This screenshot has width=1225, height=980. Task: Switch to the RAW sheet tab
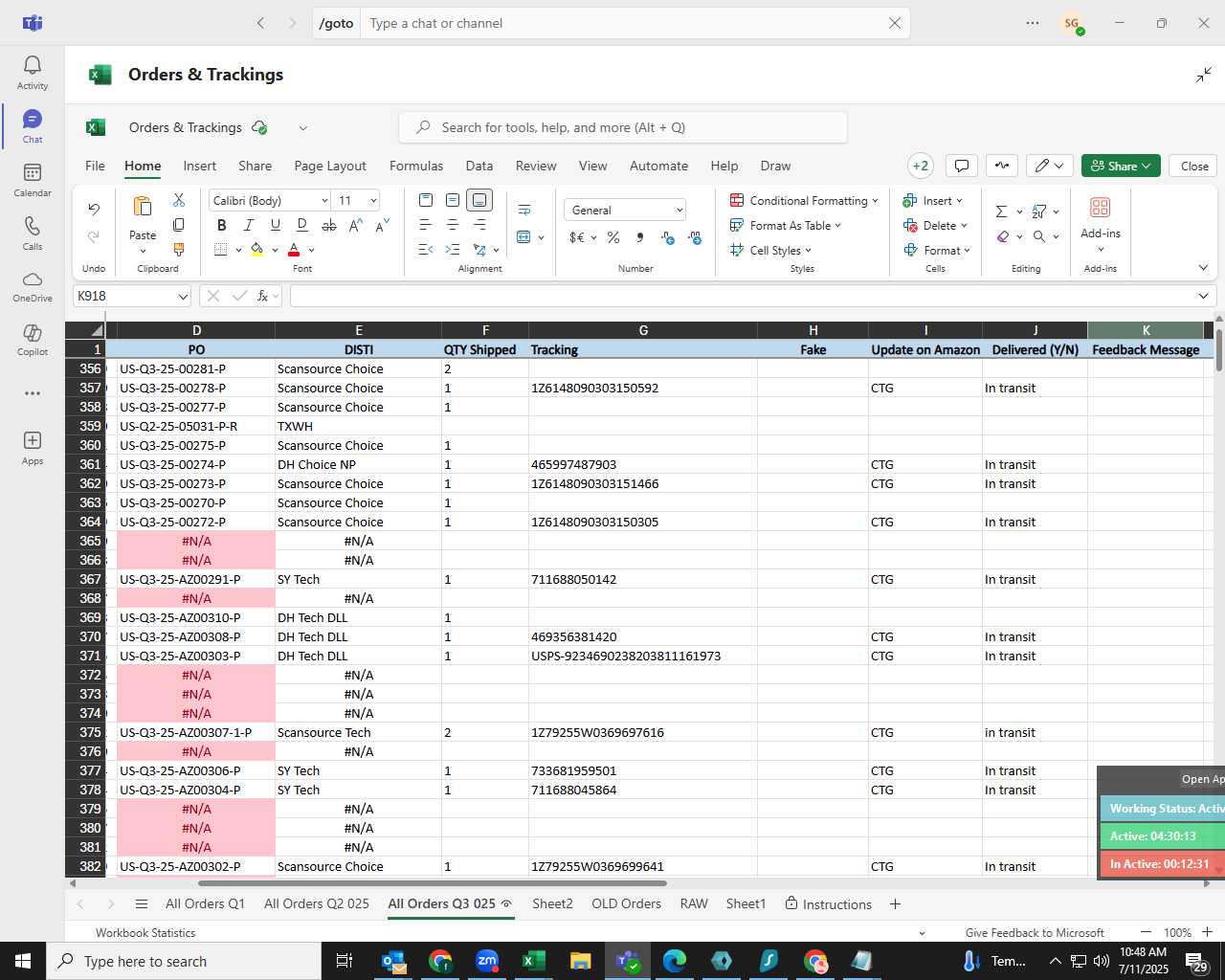(694, 903)
